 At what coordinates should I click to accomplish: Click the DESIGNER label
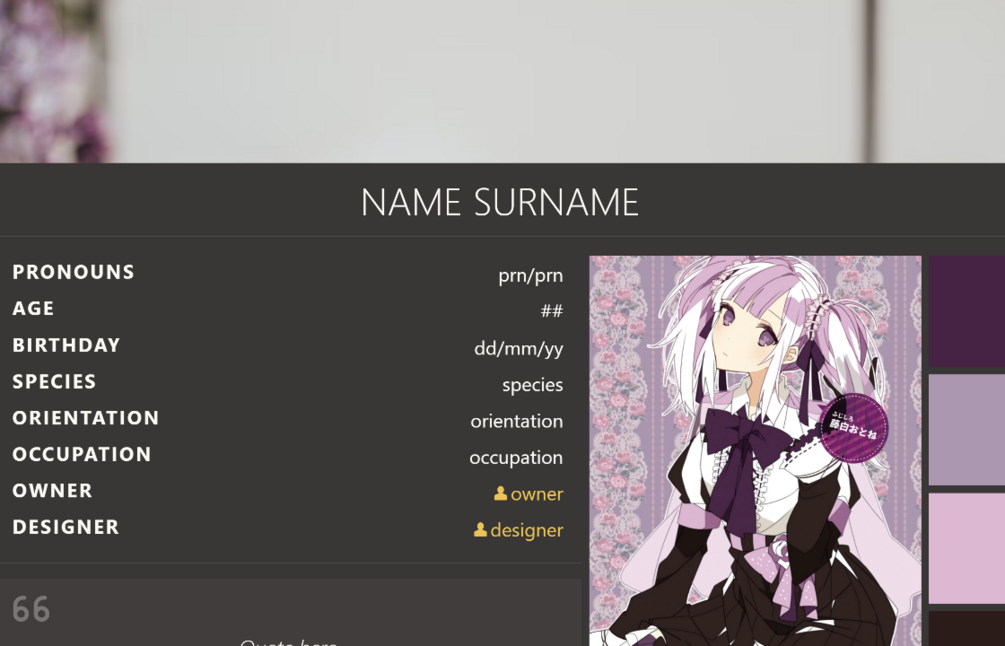point(65,527)
